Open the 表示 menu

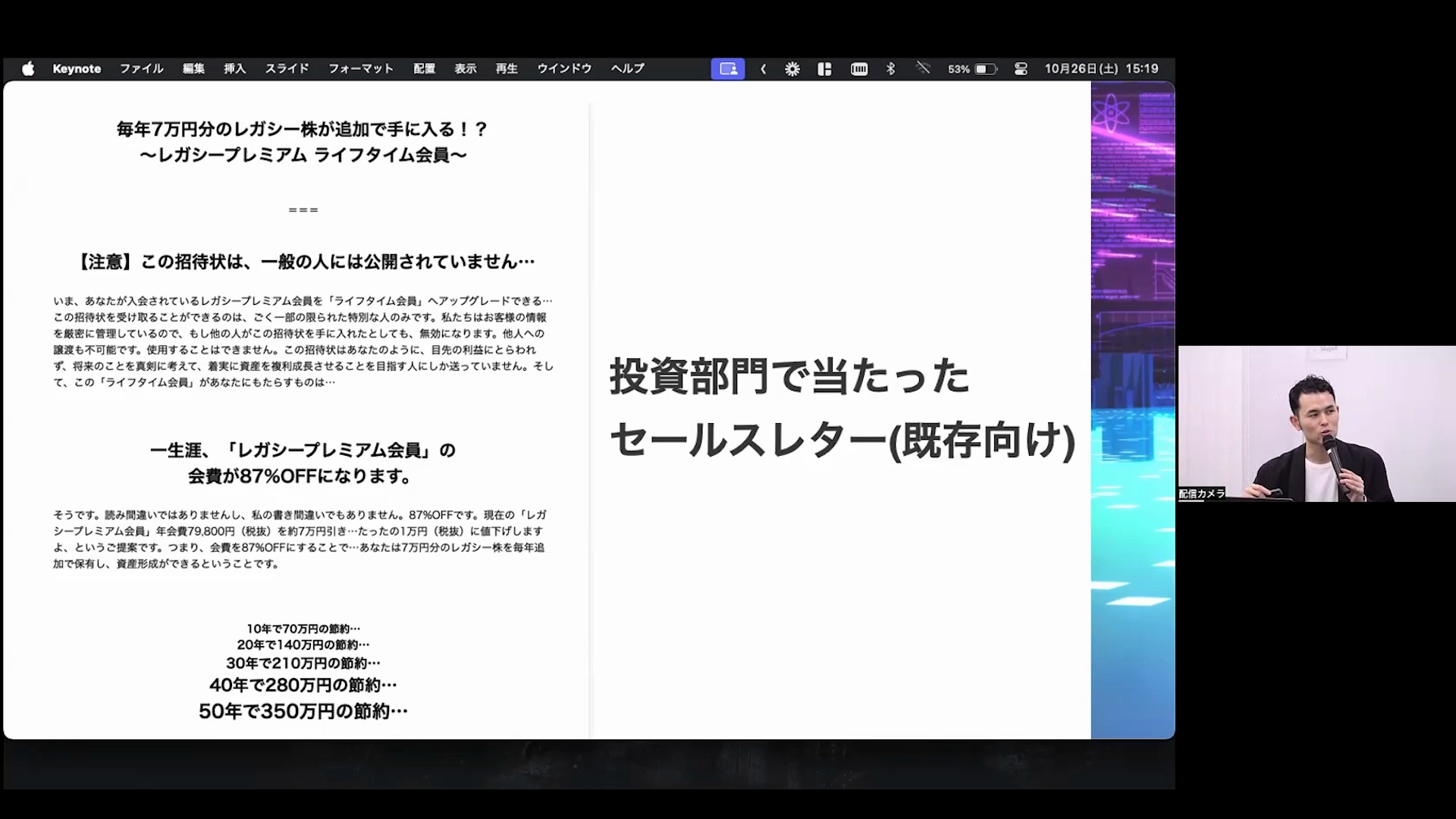click(466, 69)
